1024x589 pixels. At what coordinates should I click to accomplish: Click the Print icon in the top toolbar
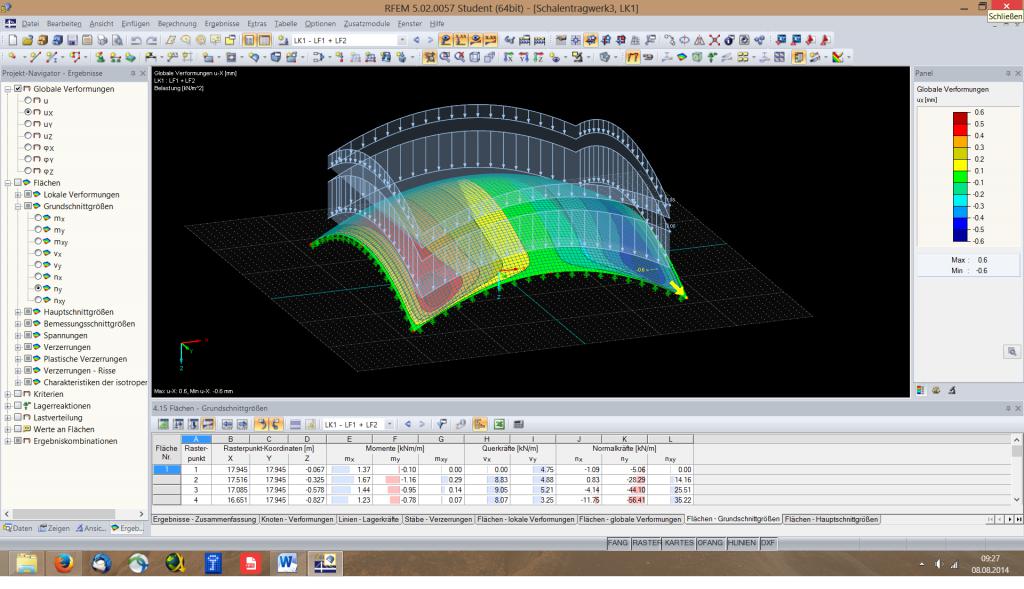(103, 40)
